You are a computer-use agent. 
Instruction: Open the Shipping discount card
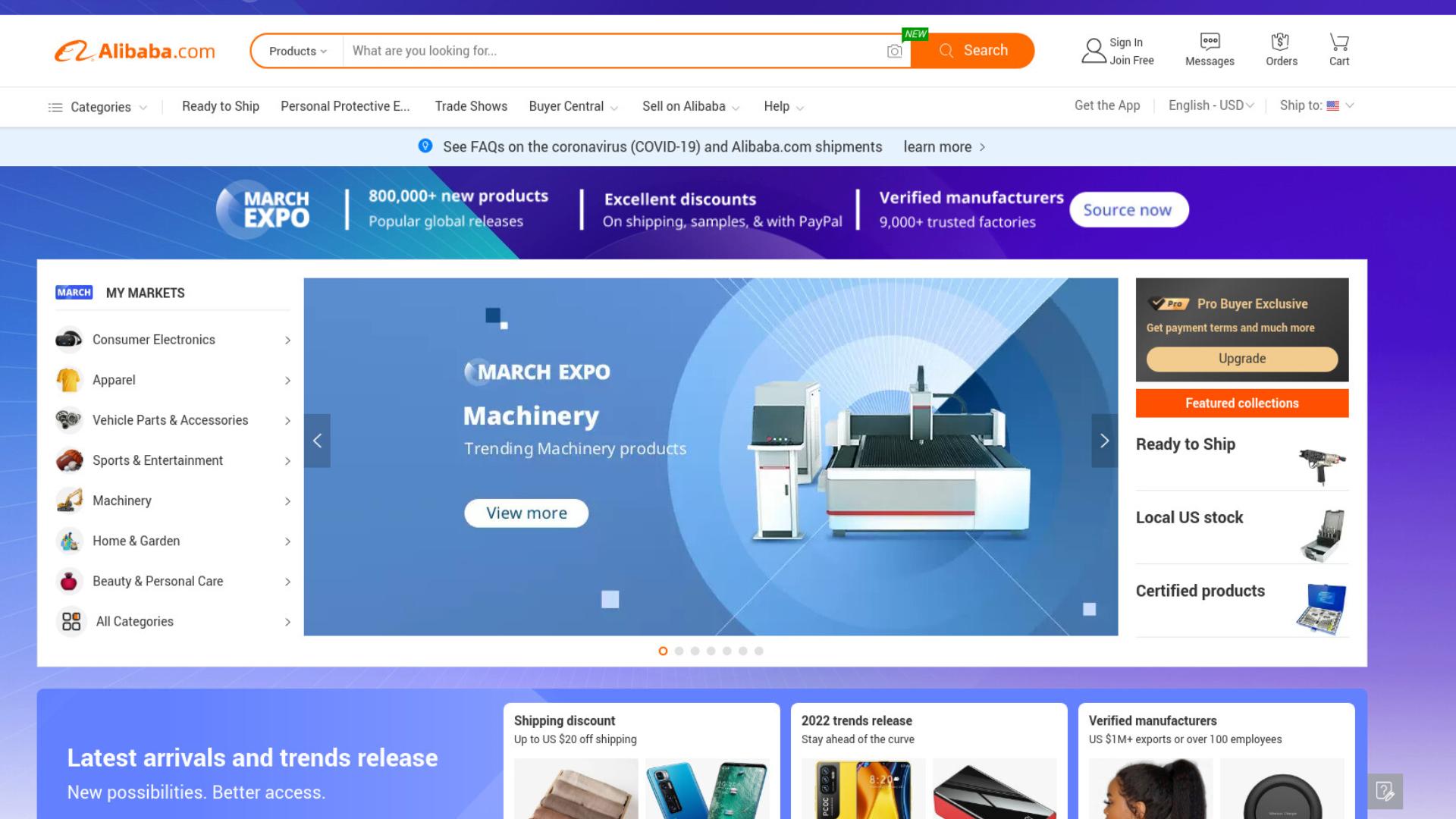642,761
